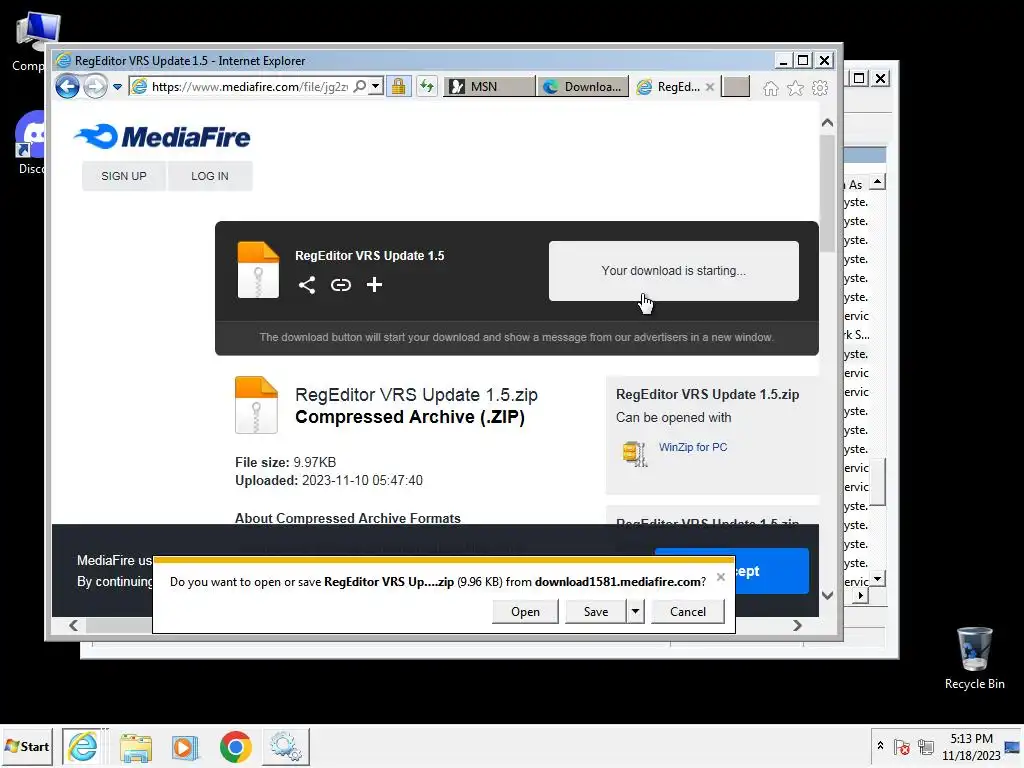Click the taskbar clock showing 5:13 PM
The height and width of the screenshot is (768, 1024).
click(x=970, y=747)
